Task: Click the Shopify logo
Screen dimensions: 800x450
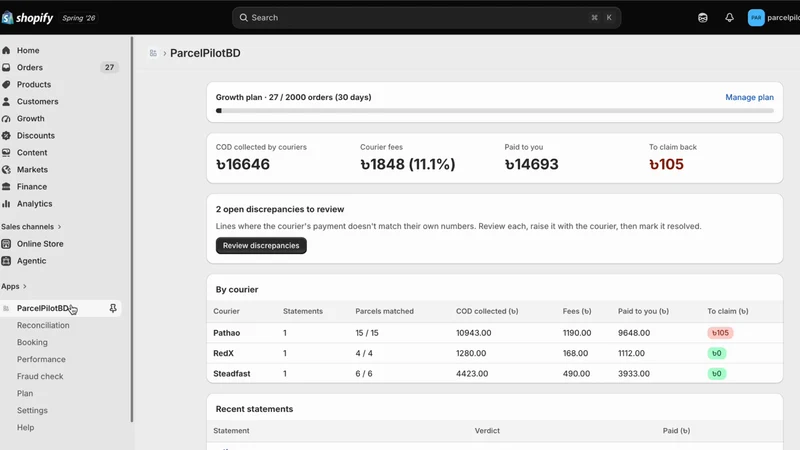Action: click(28, 18)
